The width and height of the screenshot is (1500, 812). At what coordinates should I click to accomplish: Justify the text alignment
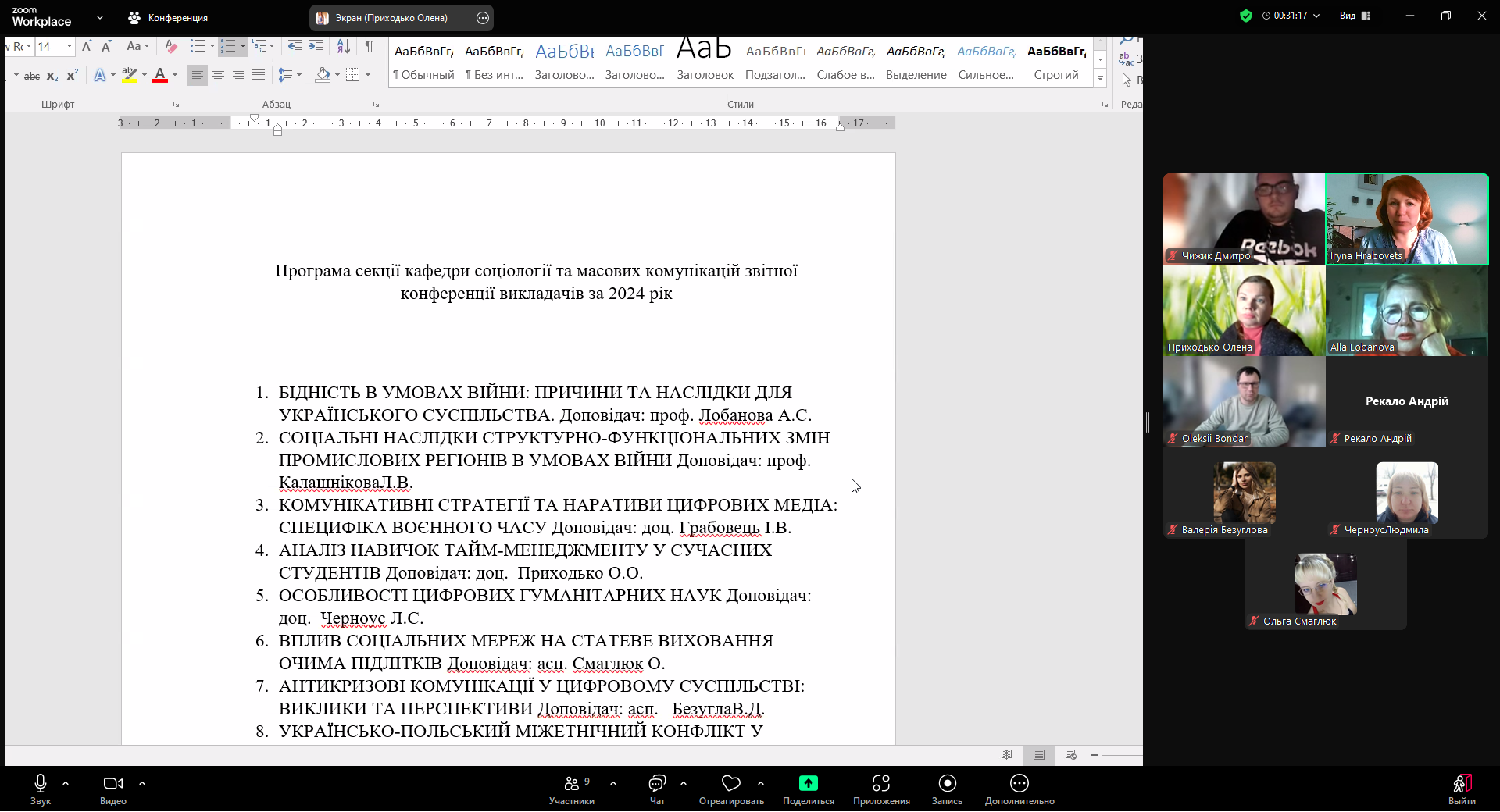click(259, 76)
